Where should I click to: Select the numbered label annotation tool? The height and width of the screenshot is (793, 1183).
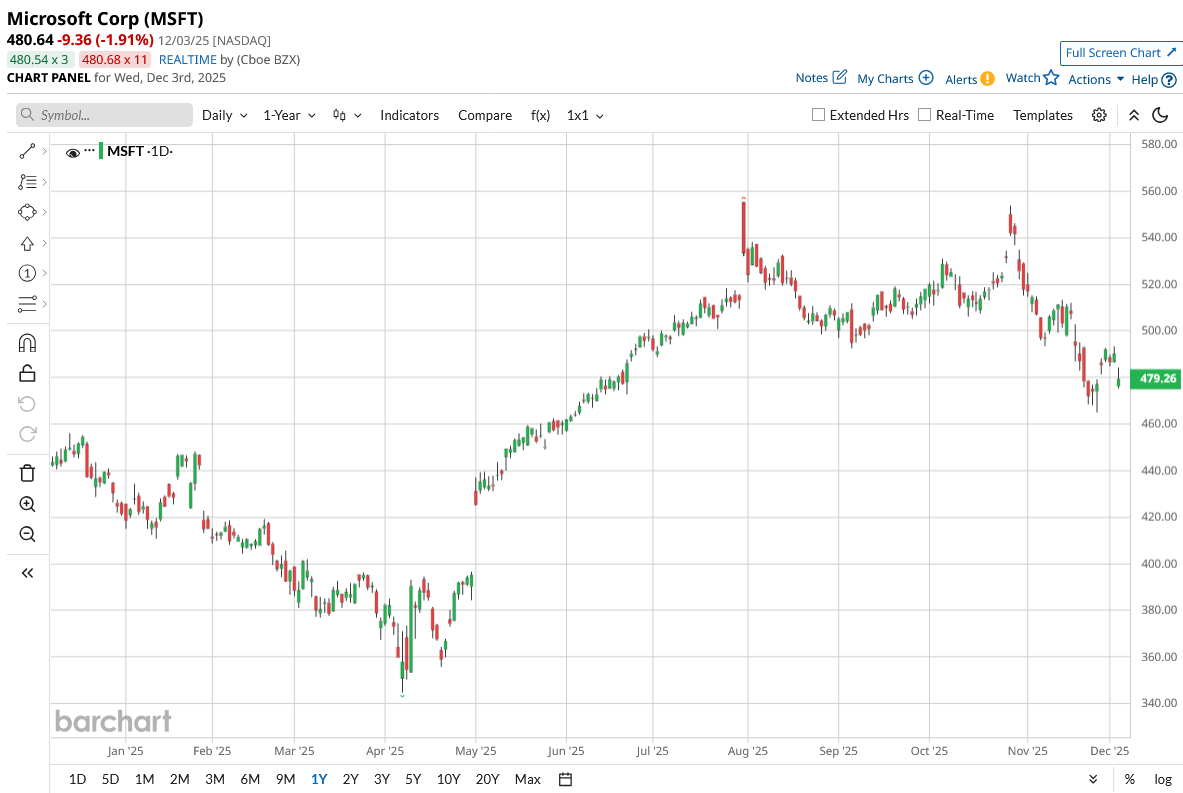point(27,273)
